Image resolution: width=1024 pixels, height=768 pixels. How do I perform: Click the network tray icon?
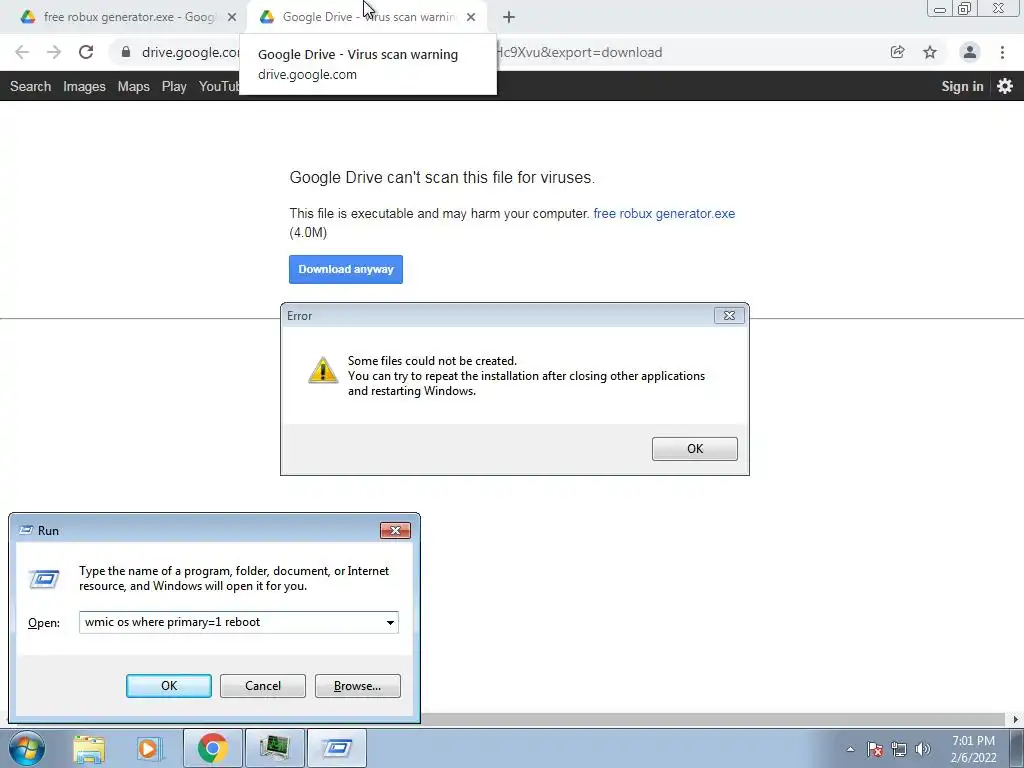tap(899, 749)
